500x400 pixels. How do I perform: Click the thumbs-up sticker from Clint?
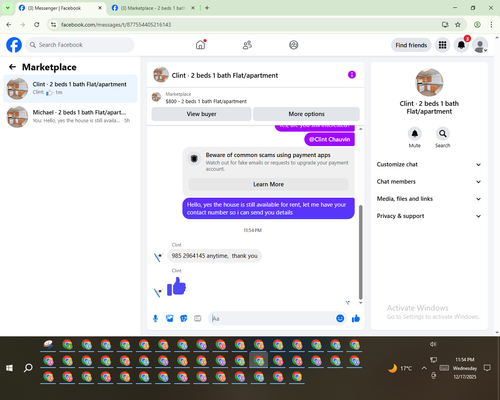tap(176, 286)
